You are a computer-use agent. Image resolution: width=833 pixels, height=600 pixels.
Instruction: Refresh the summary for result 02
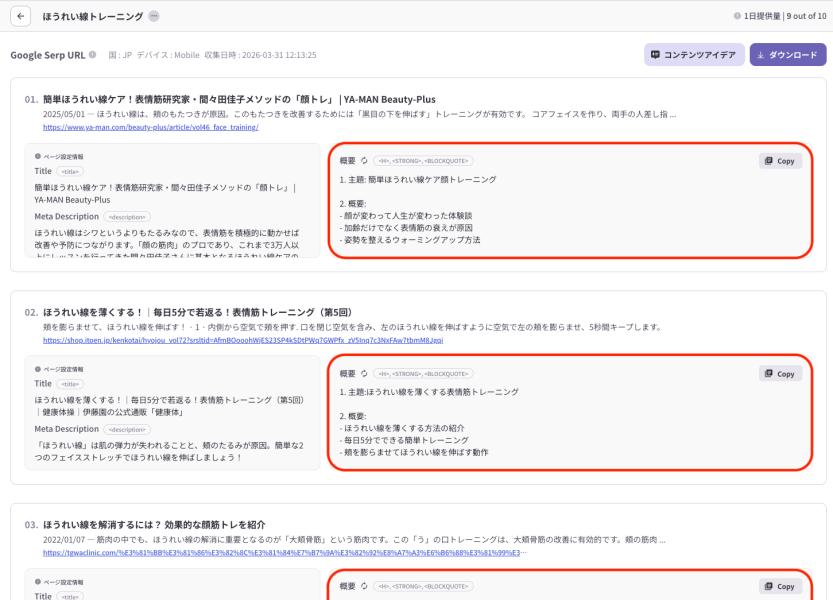pyautogui.click(x=364, y=373)
